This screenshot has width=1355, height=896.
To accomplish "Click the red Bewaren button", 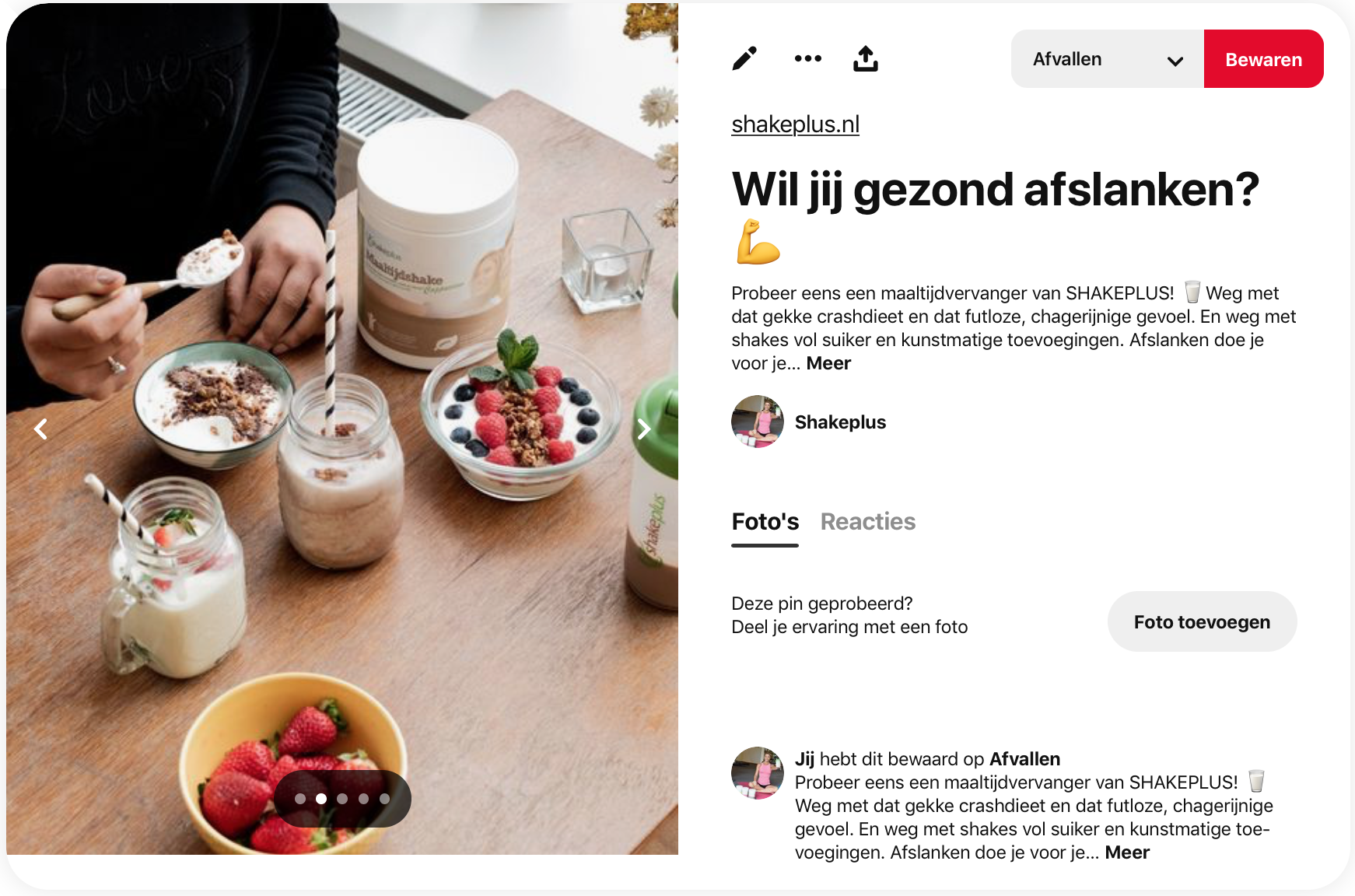I will coord(1264,59).
